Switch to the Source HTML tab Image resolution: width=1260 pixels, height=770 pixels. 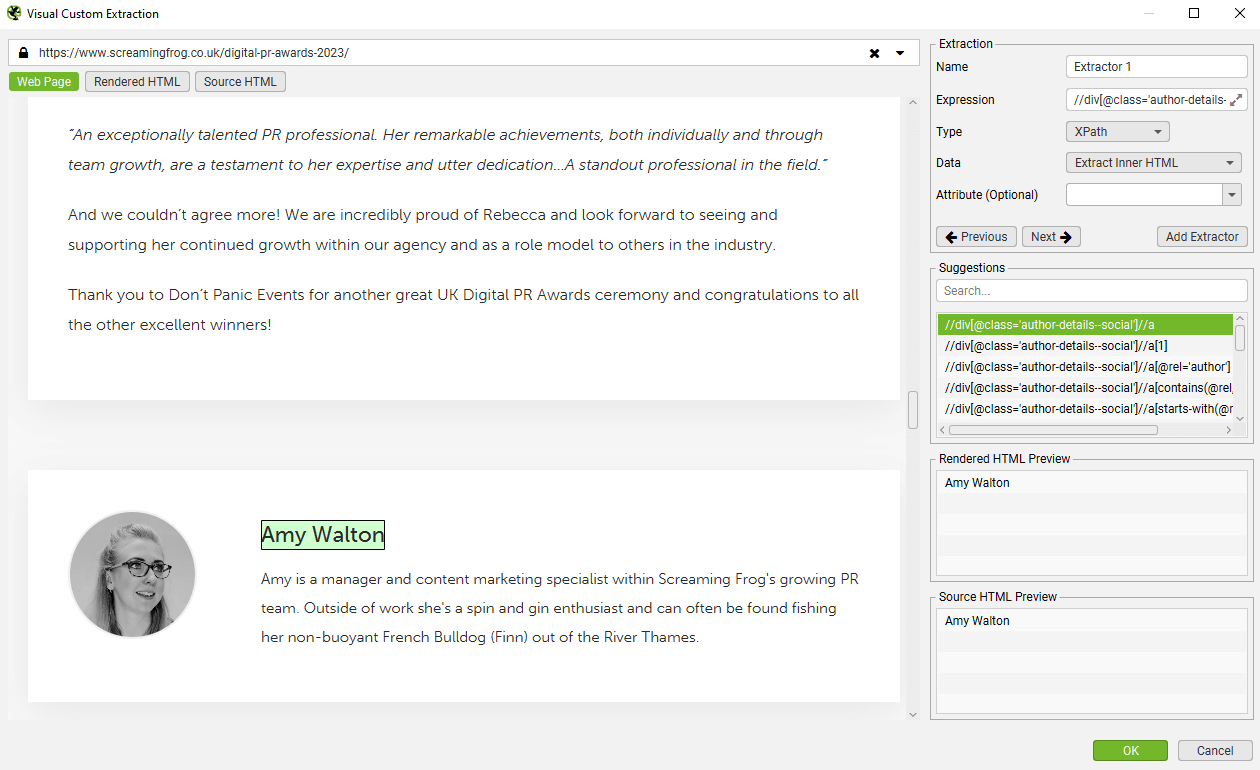tap(240, 81)
